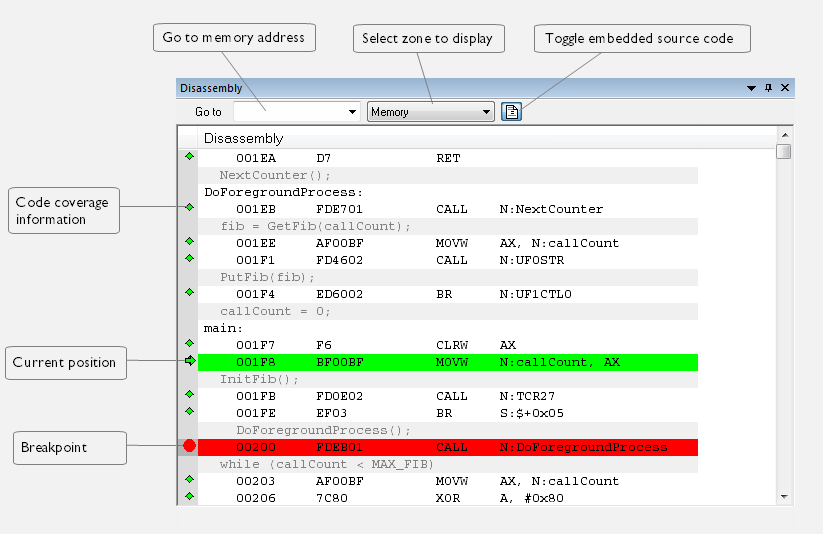Click the scroll up arrow
This screenshot has height=534, width=823.
coord(784,134)
